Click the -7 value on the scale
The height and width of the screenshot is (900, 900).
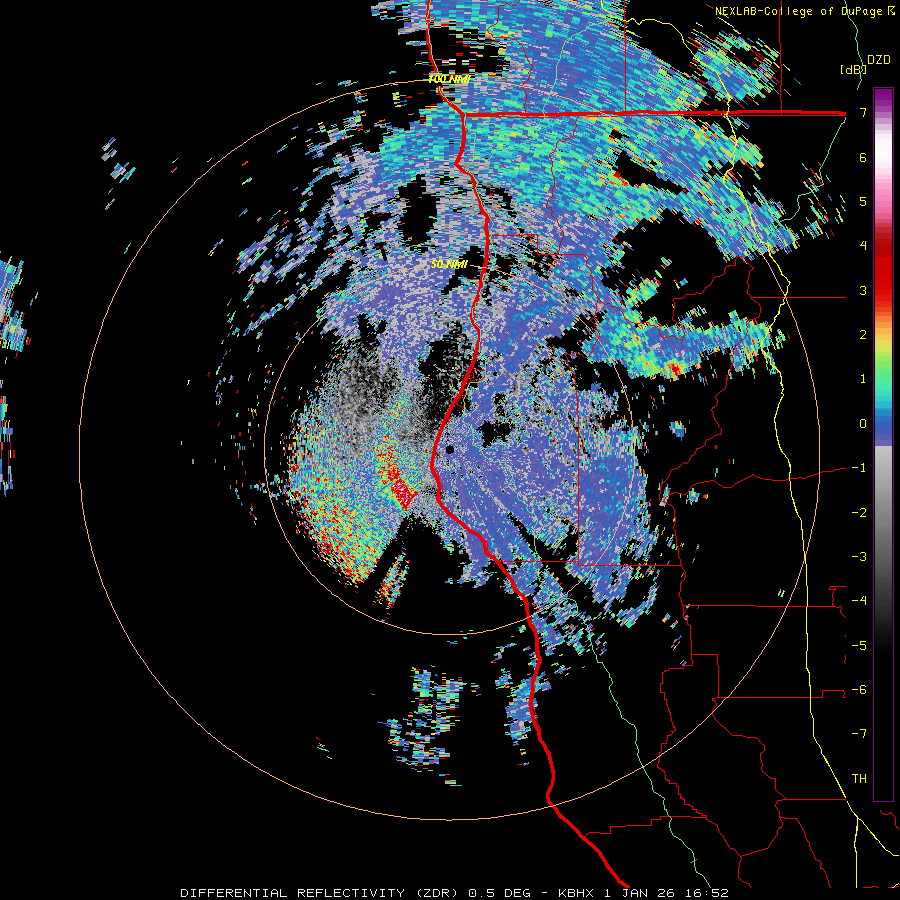pyautogui.click(x=859, y=734)
